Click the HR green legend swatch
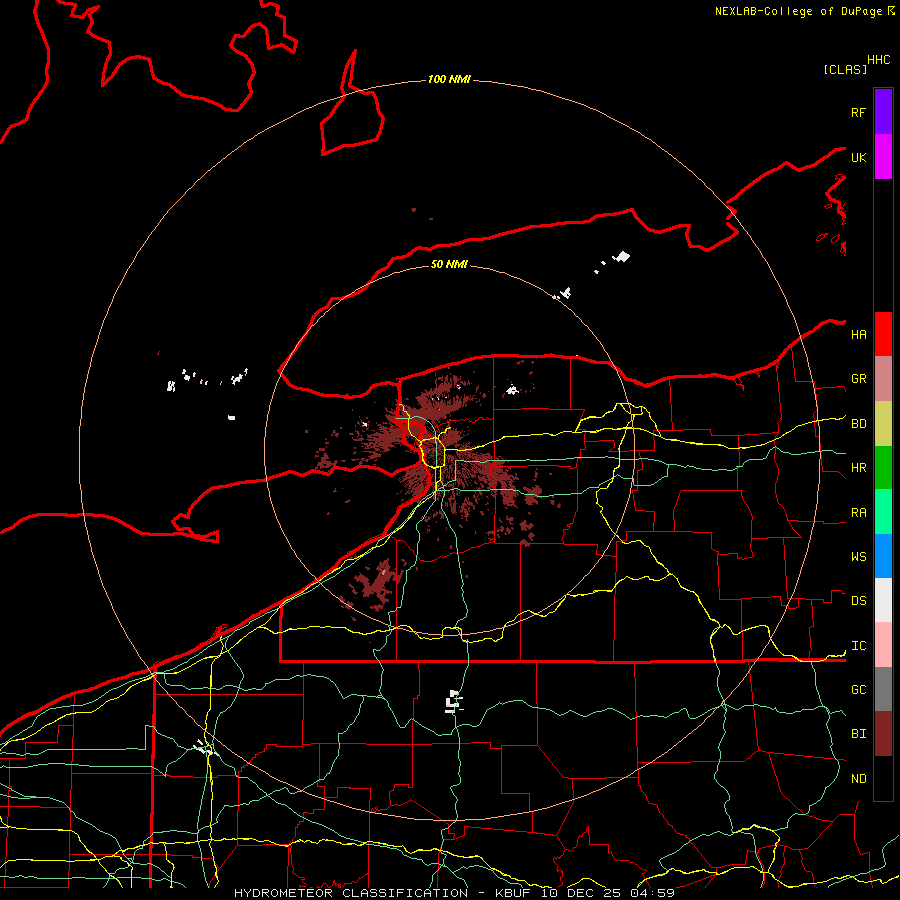The image size is (900, 900). pyautogui.click(x=883, y=468)
